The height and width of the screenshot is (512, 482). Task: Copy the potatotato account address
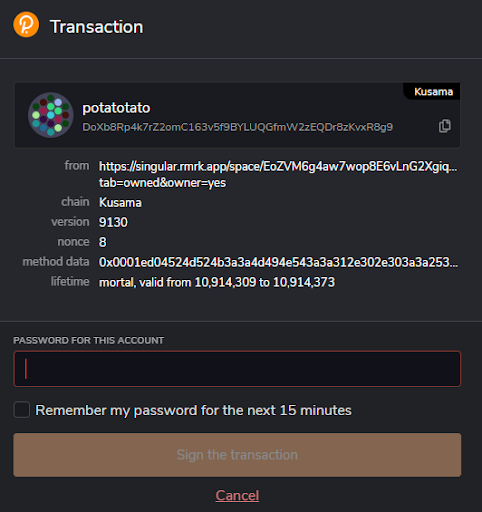tap(444, 126)
